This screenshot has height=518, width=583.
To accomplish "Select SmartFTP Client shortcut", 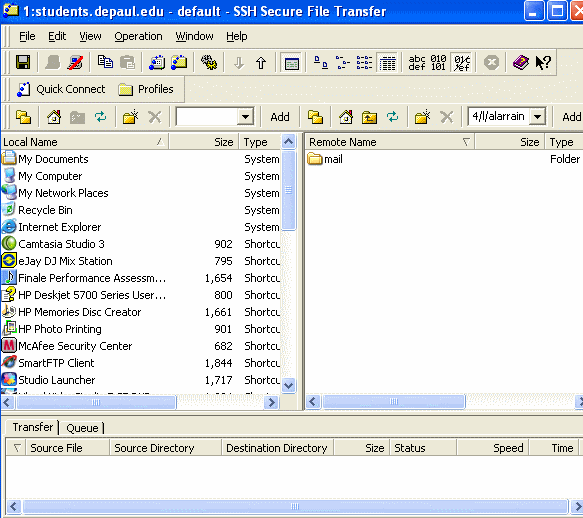I will point(48,363).
